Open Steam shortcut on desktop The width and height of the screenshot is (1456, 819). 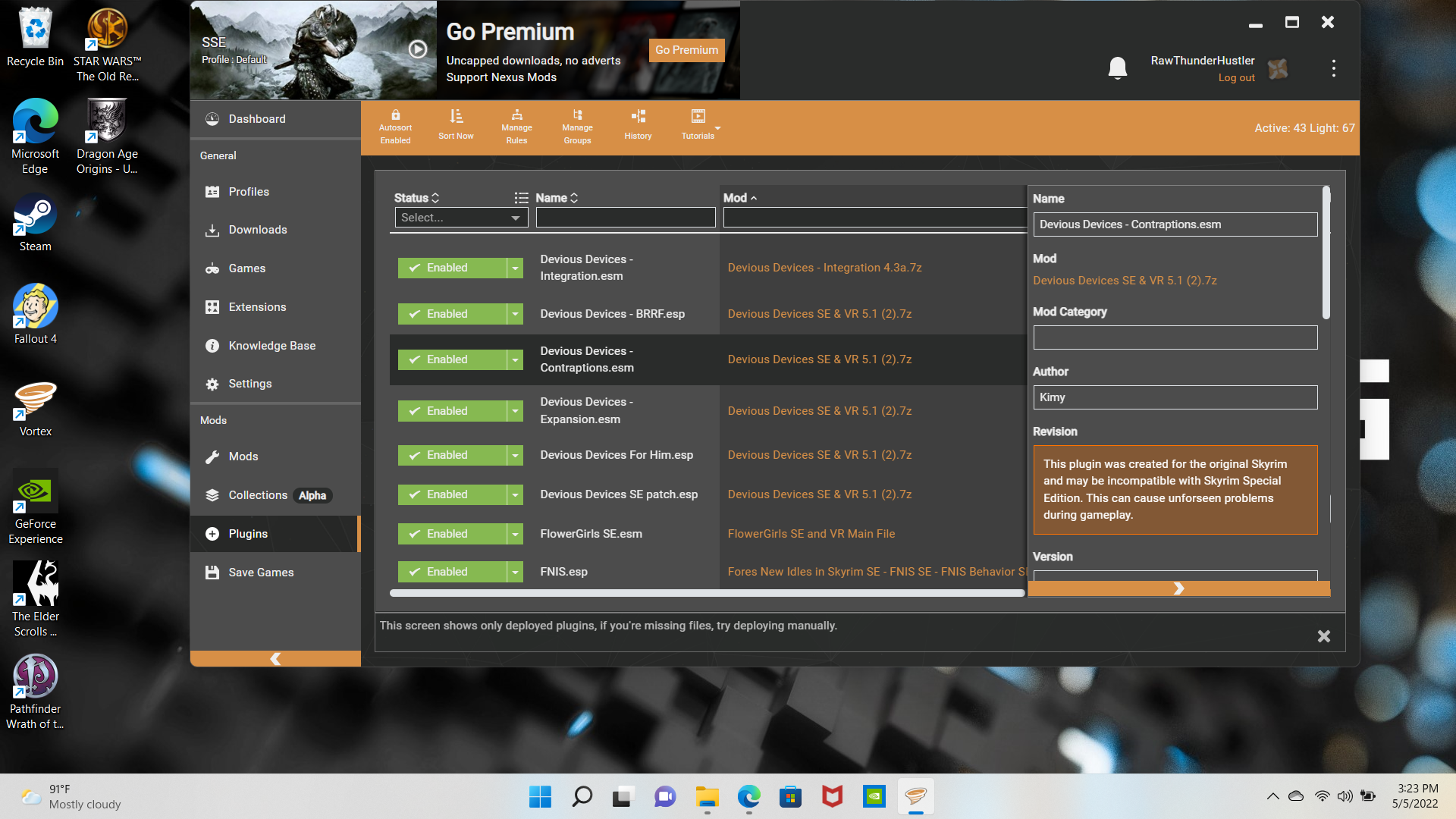point(36,224)
